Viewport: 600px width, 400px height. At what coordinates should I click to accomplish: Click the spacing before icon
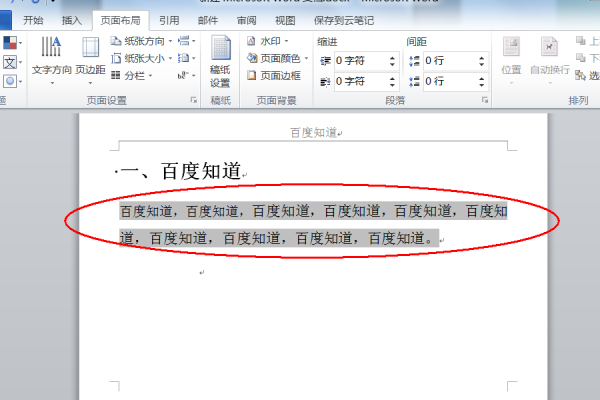pos(414,61)
